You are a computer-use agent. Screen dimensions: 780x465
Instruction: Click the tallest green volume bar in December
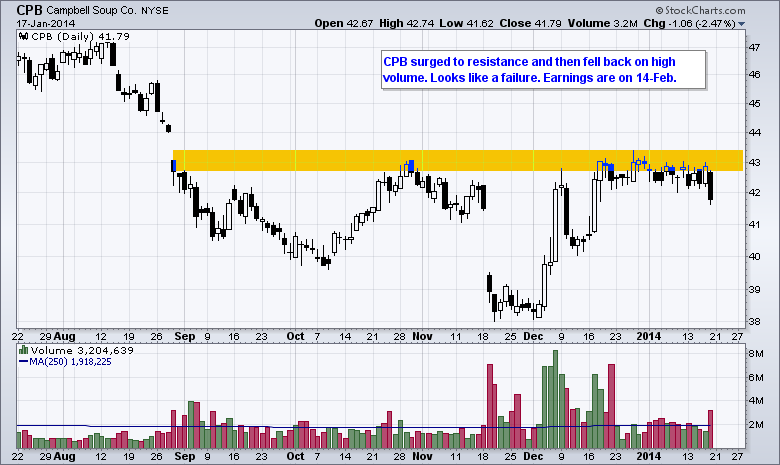click(x=556, y=399)
